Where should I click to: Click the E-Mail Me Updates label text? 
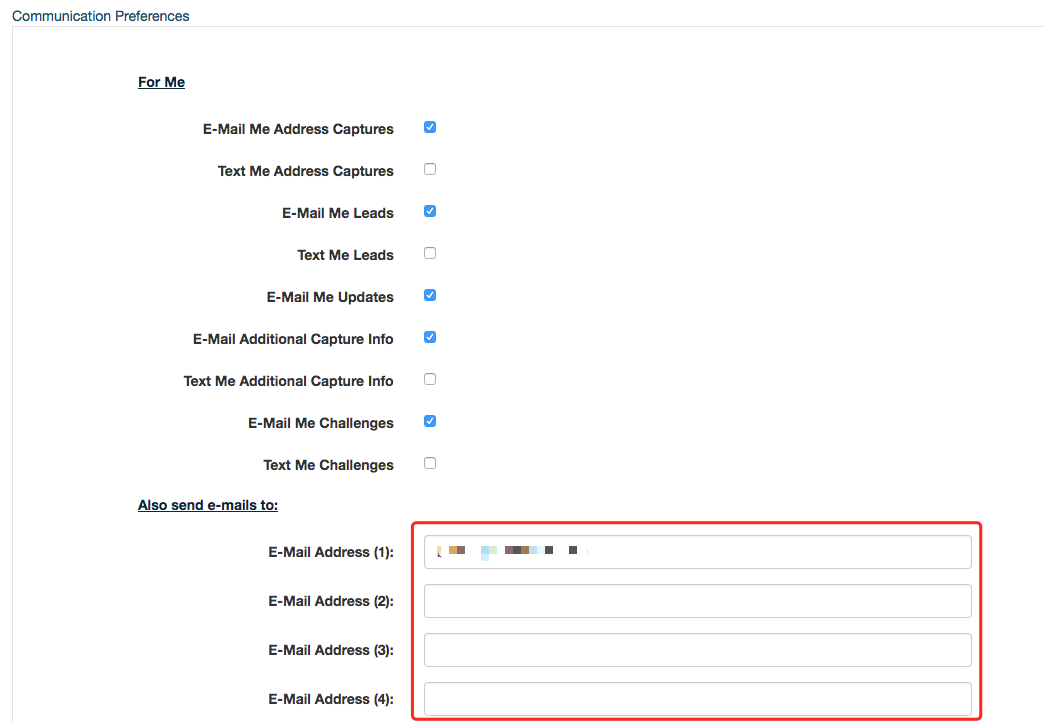[x=330, y=297]
